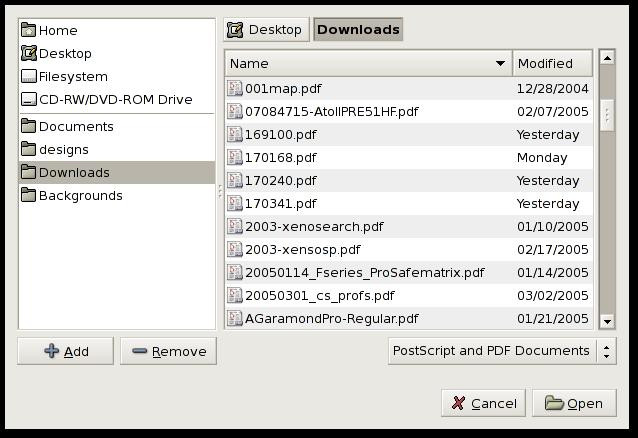Click the 03/02/2005 modified date
The width and height of the screenshot is (638, 438).
point(553,296)
